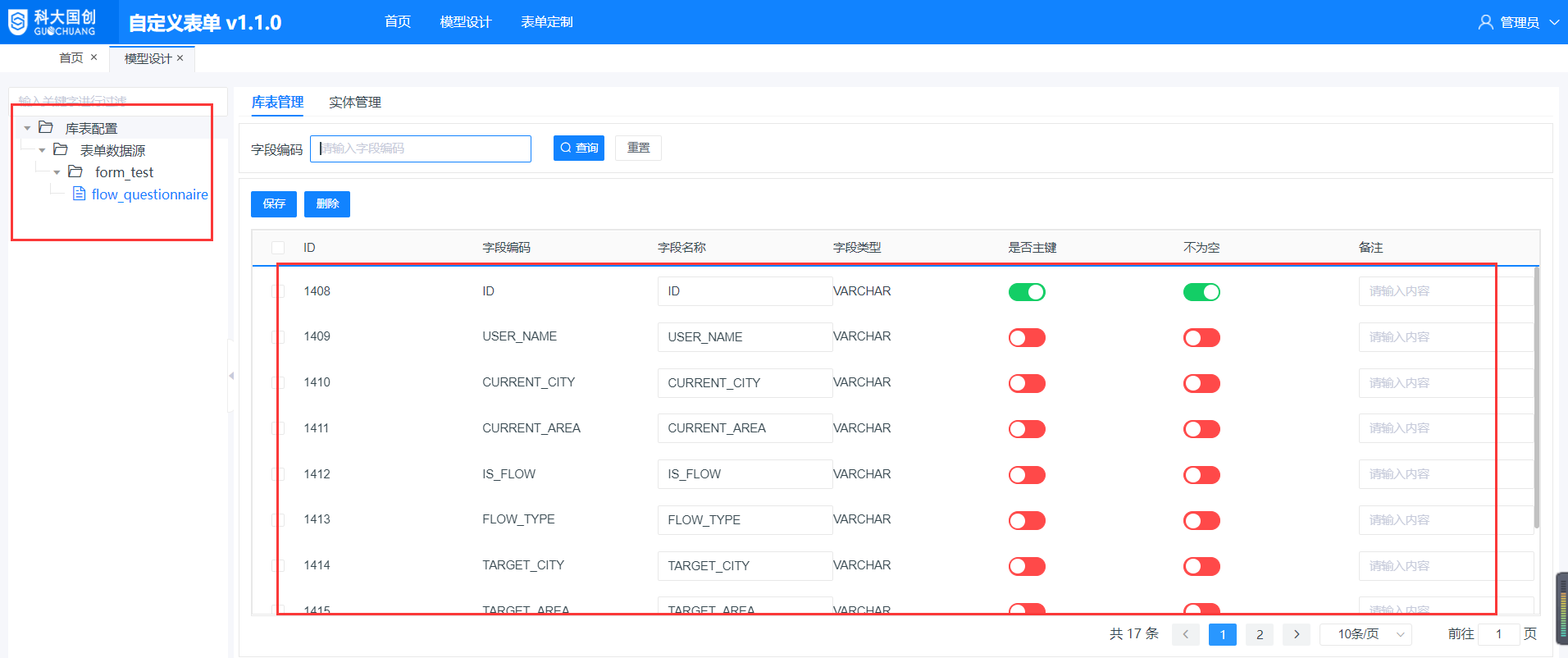This screenshot has height=658, width=1568.
Task: Click the 保存 button
Action: [274, 204]
